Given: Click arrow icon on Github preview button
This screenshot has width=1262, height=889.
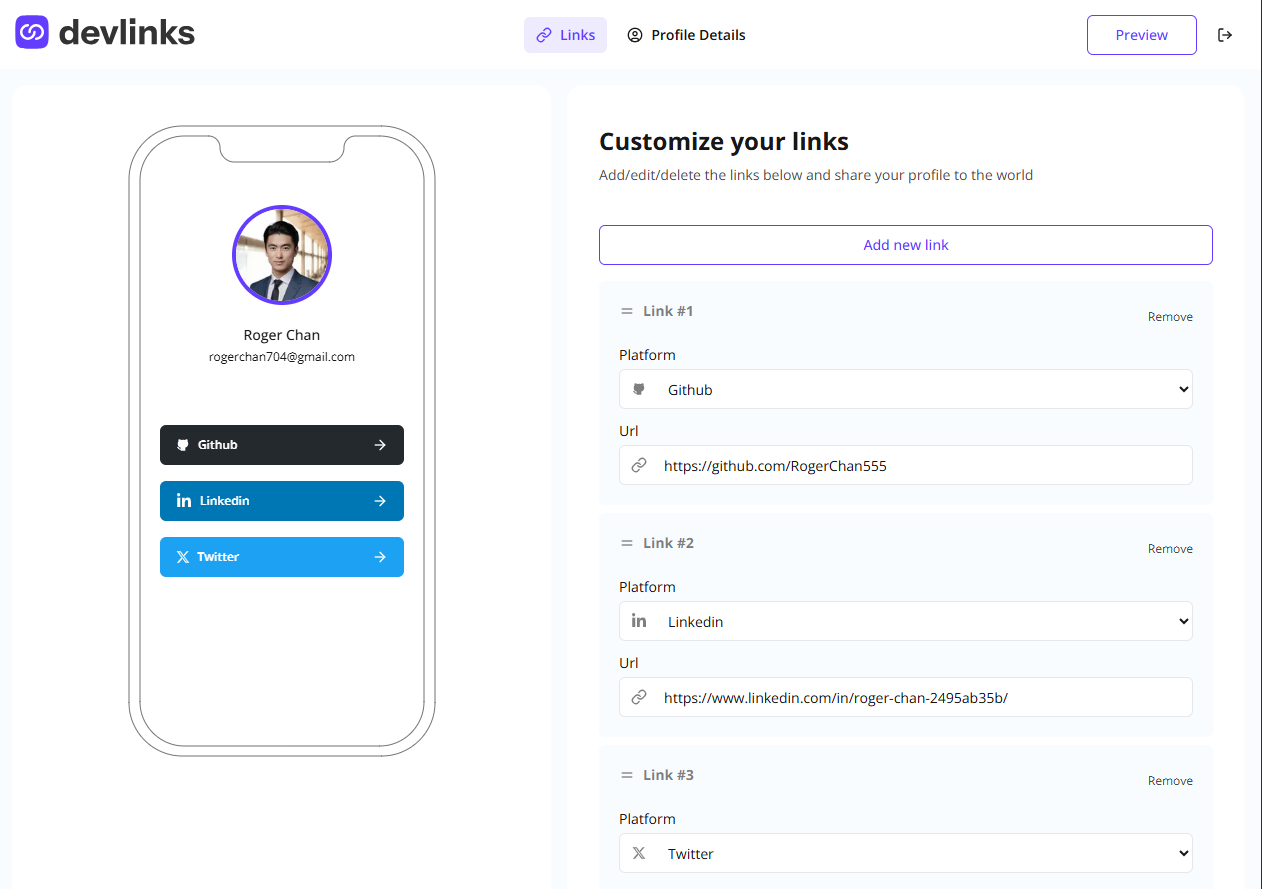Looking at the screenshot, I should click(x=380, y=445).
